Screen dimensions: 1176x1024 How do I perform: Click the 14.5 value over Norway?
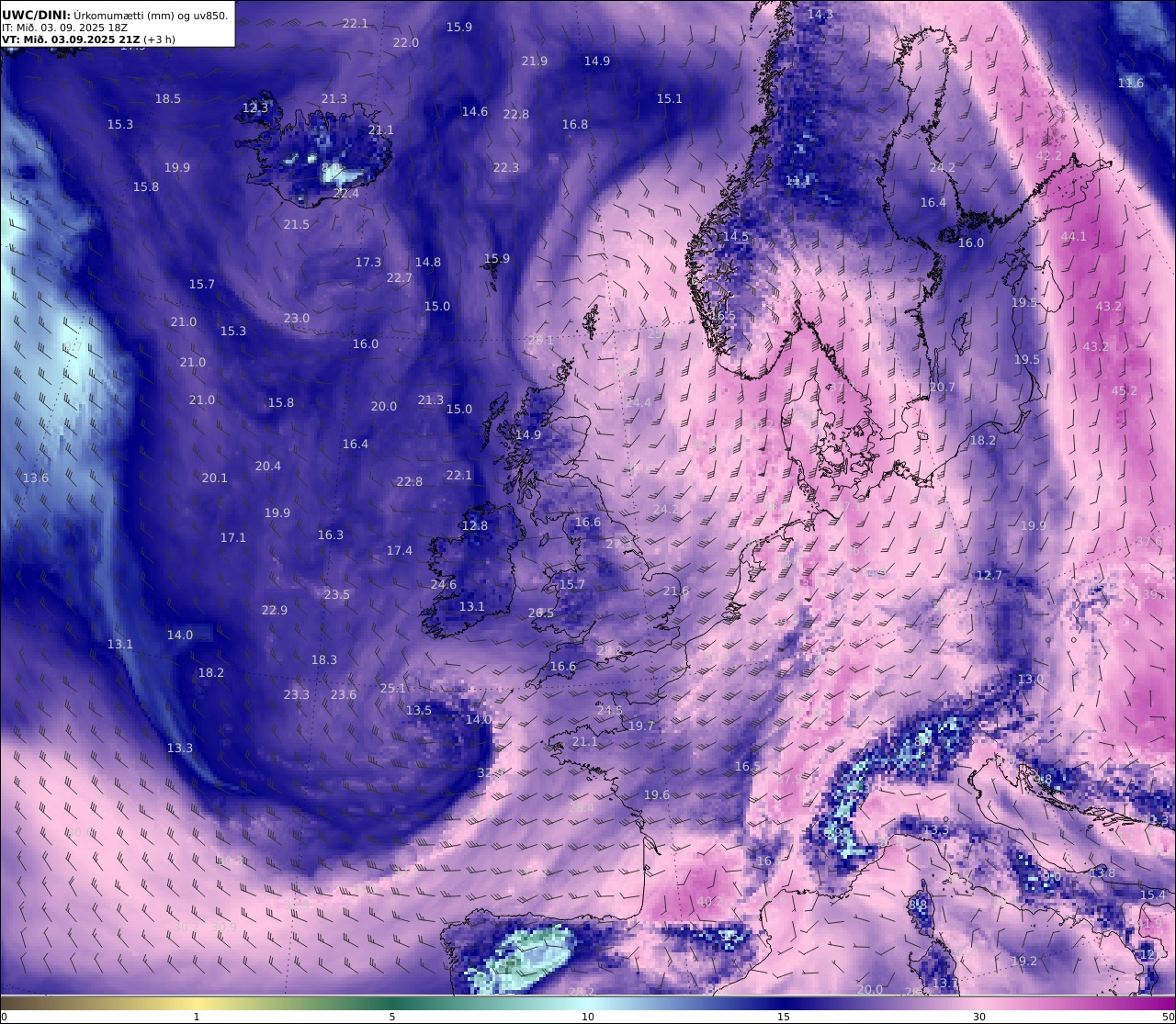[x=736, y=237]
